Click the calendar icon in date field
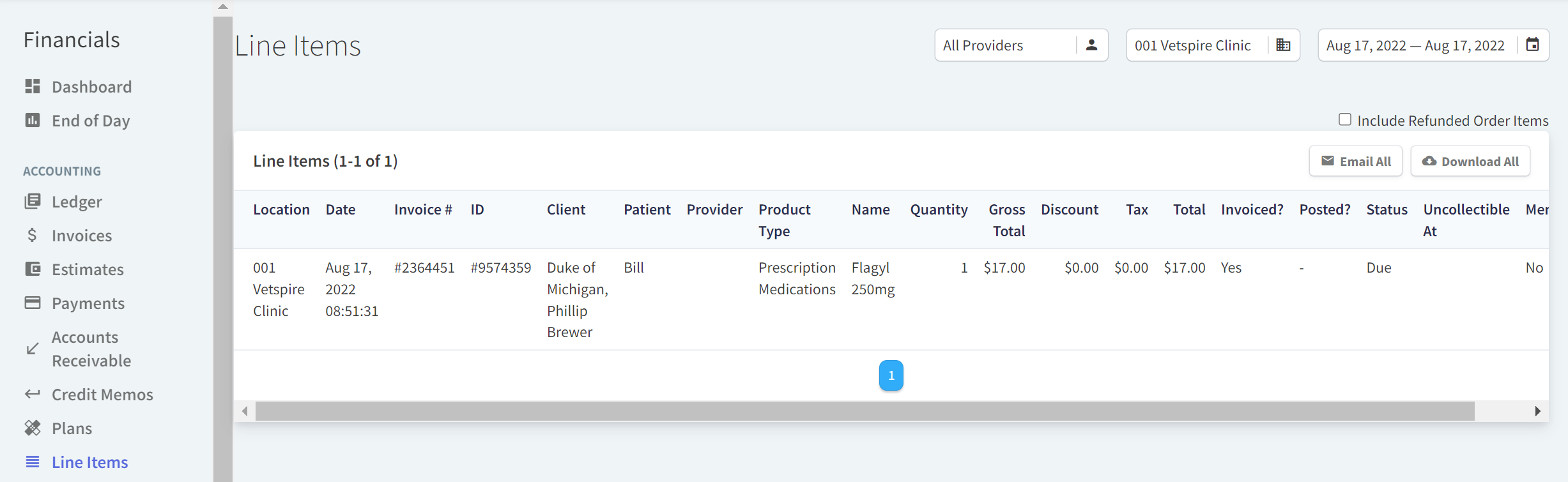 [1533, 45]
